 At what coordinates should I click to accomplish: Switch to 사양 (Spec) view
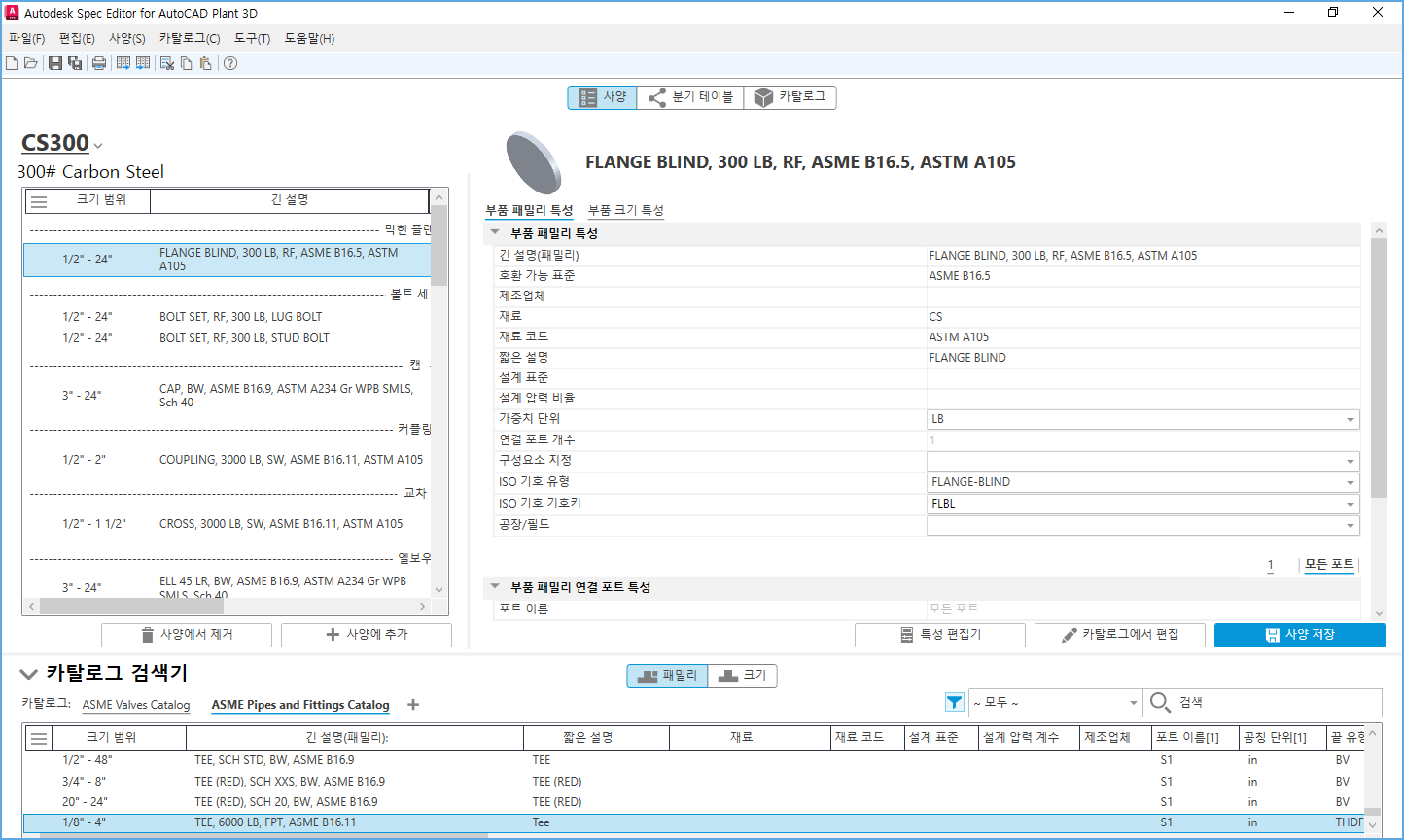coord(603,97)
